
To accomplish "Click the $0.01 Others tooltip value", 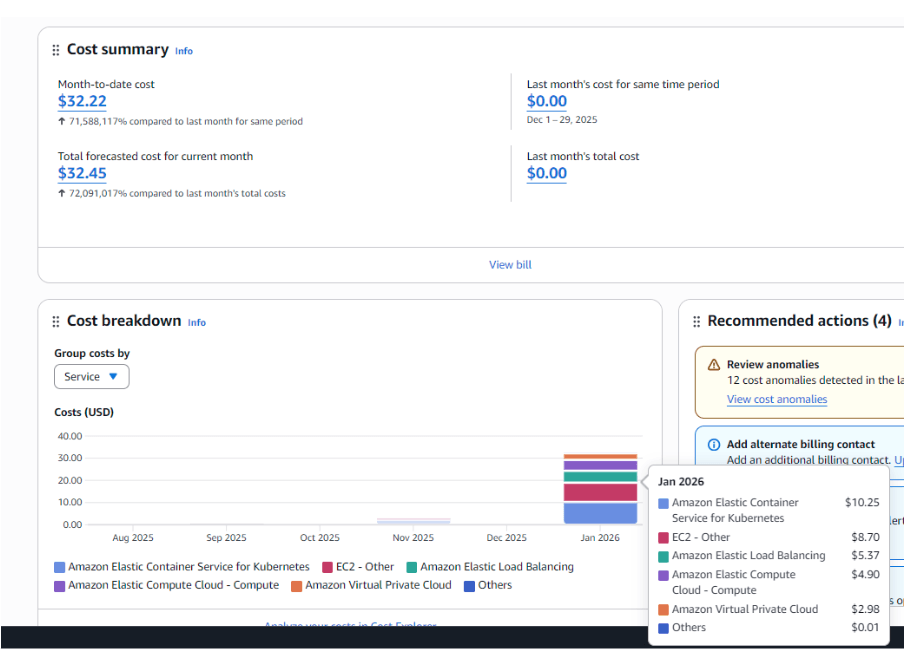I will pos(866,628).
